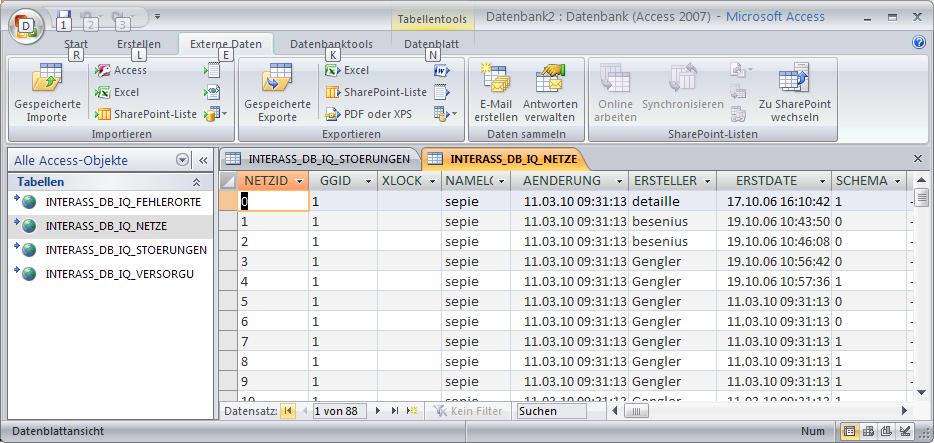Open XLOCK column filter dropdown

click(x=432, y=181)
